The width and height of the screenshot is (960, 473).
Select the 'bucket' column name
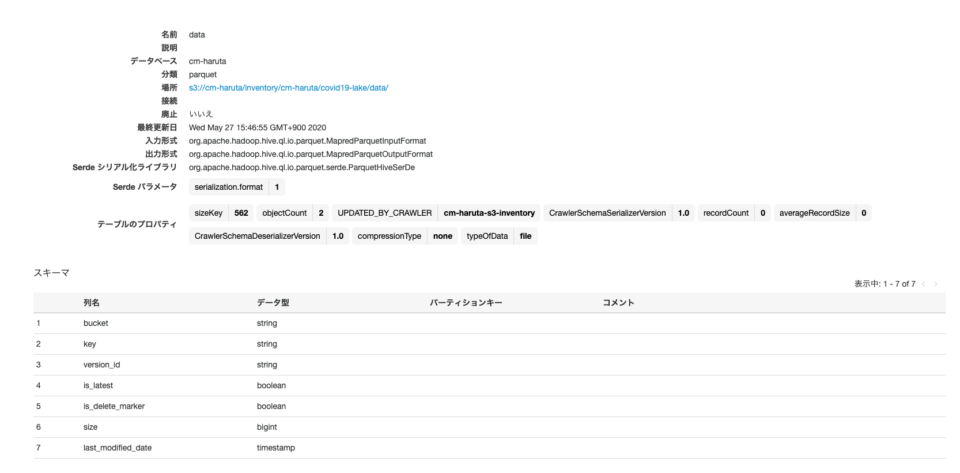coord(96,323)
